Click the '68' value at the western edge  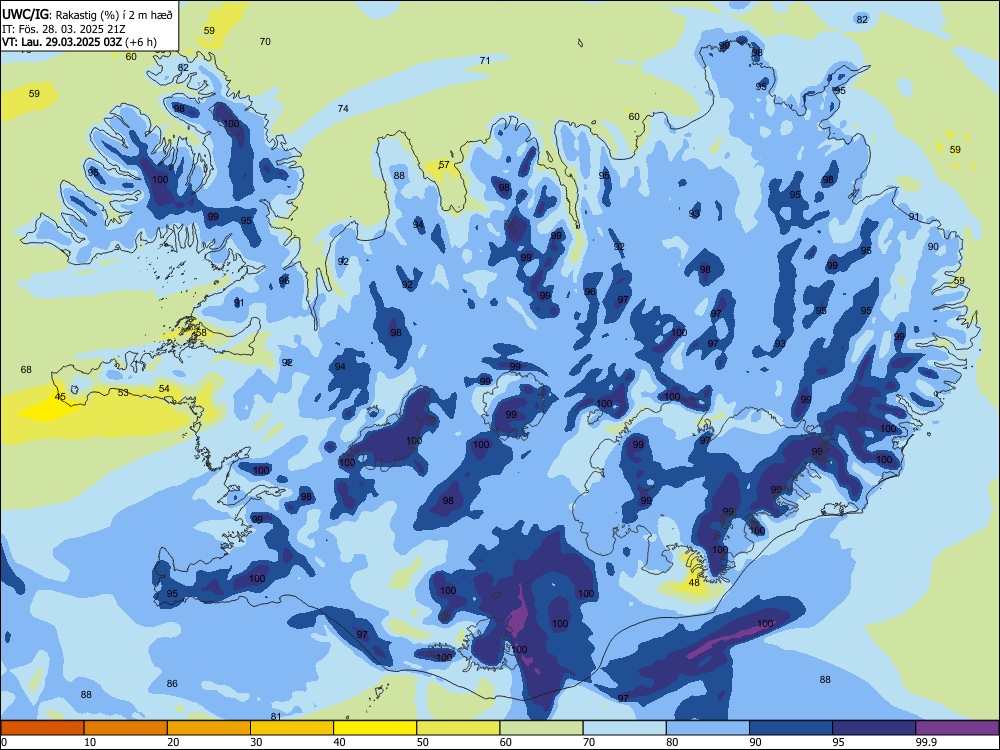click(x=26, y=369)
